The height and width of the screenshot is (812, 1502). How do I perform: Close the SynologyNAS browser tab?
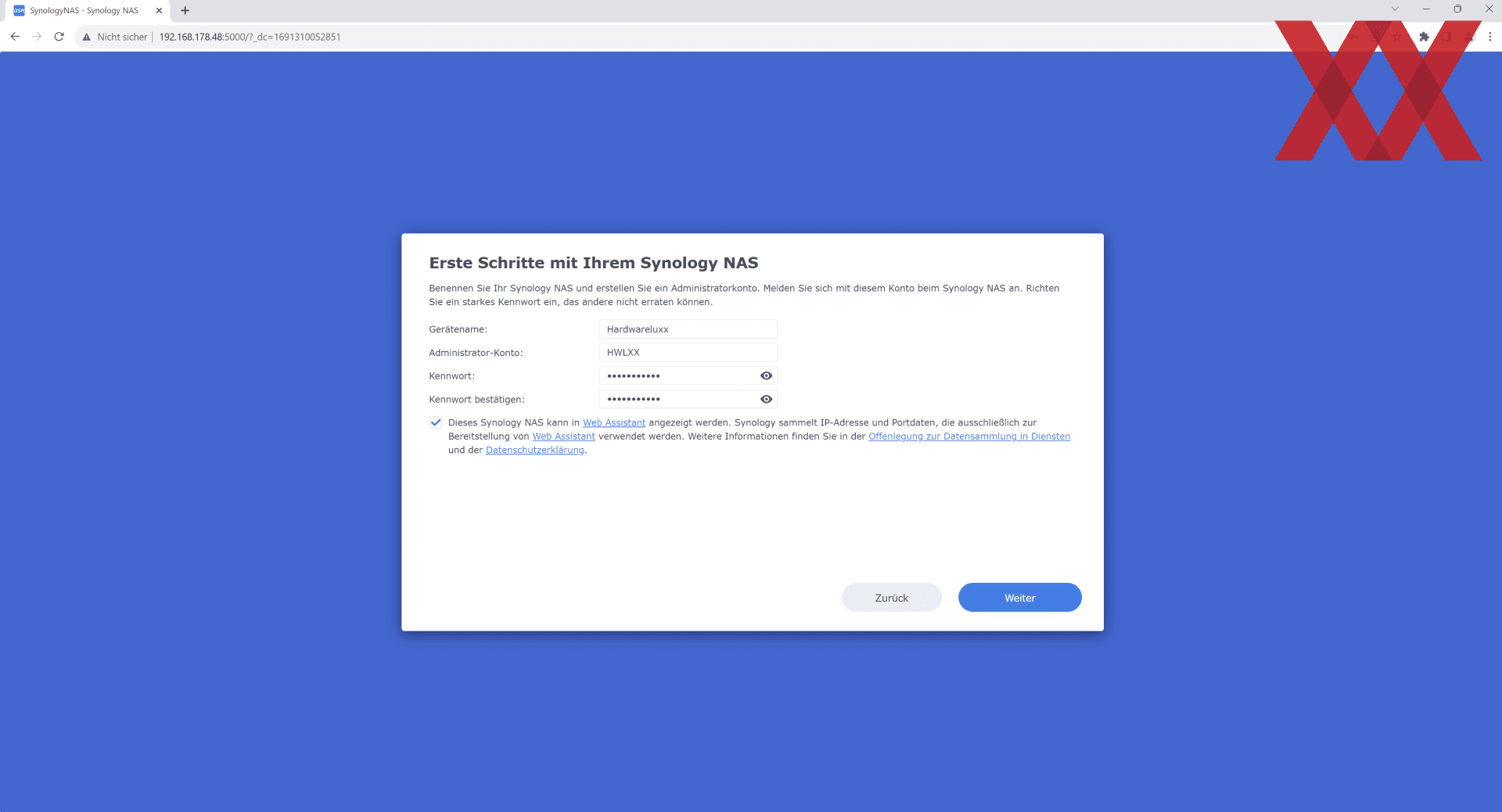pos(159,11)
